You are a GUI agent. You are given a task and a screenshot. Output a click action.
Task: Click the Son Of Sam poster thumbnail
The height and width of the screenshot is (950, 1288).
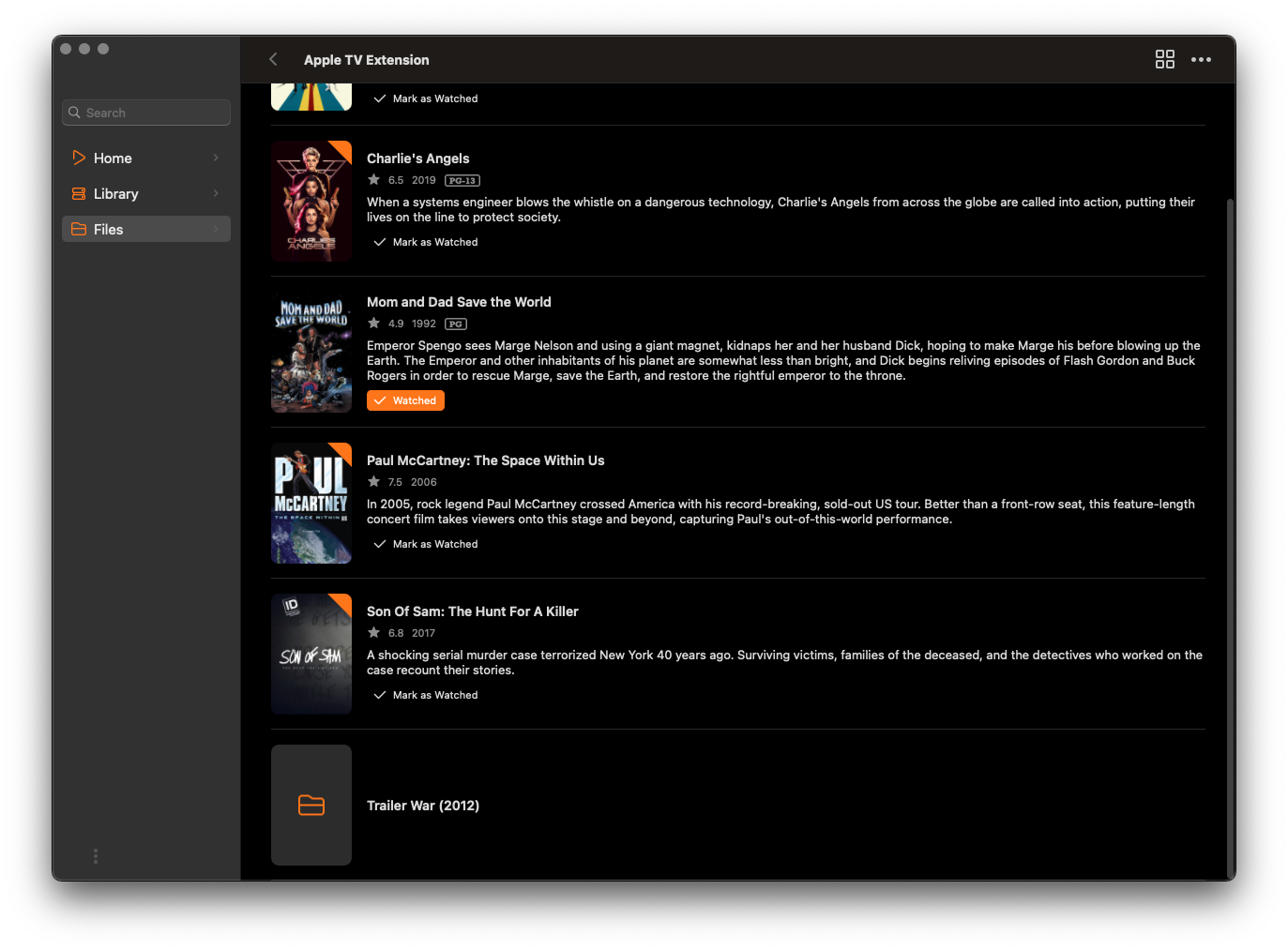(x=311, y=654)
